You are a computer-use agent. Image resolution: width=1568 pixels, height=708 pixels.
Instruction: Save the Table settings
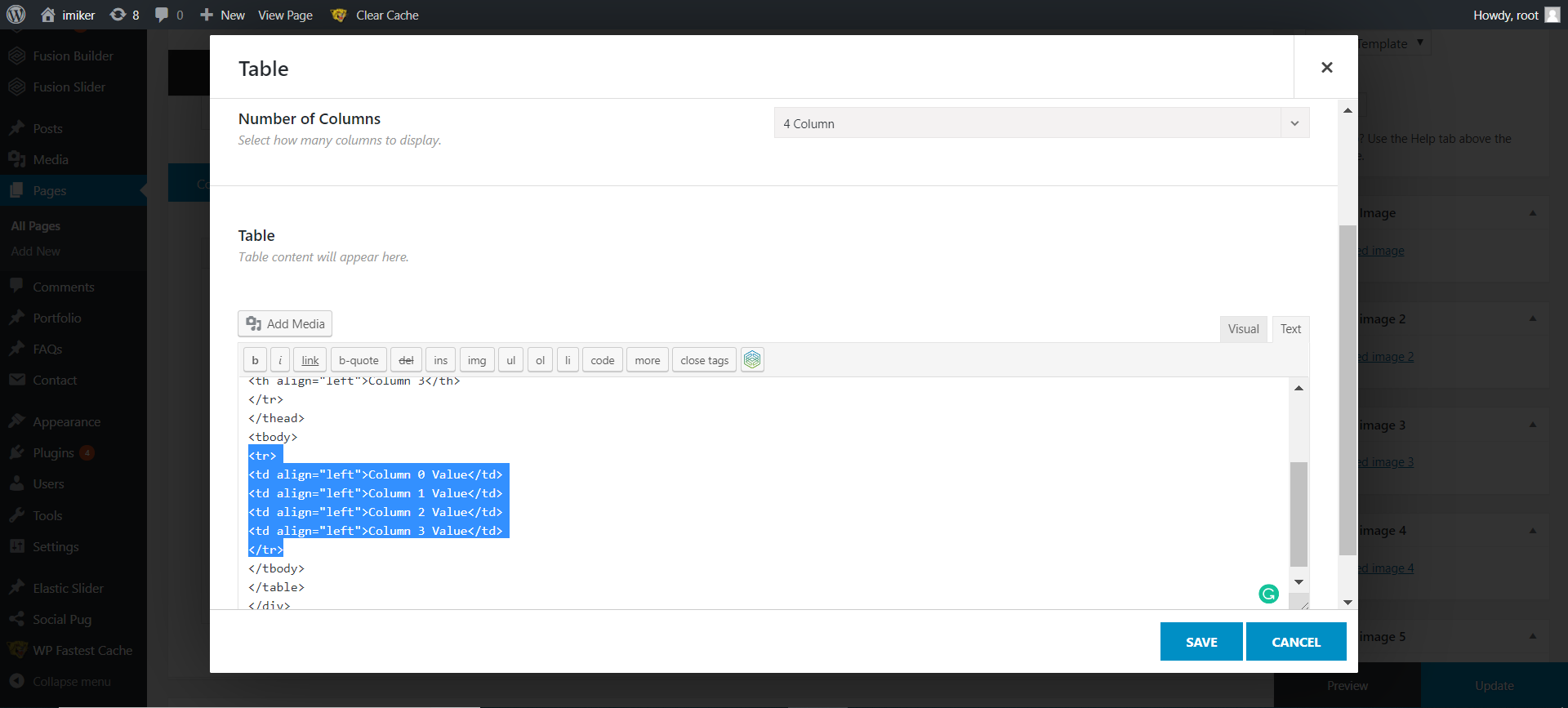(x=1201, y=642)
